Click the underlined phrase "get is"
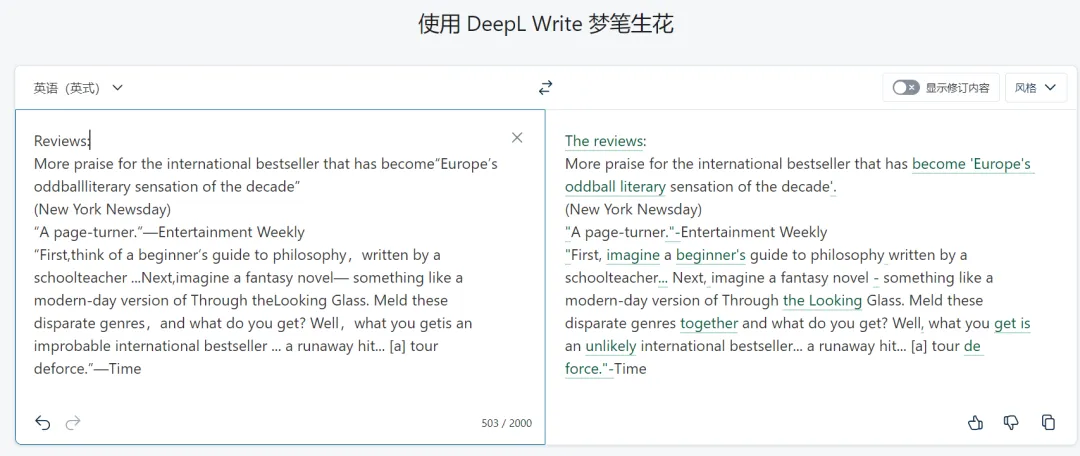This screenshot has width=1080, height=456. click(x=1012, y=323)
